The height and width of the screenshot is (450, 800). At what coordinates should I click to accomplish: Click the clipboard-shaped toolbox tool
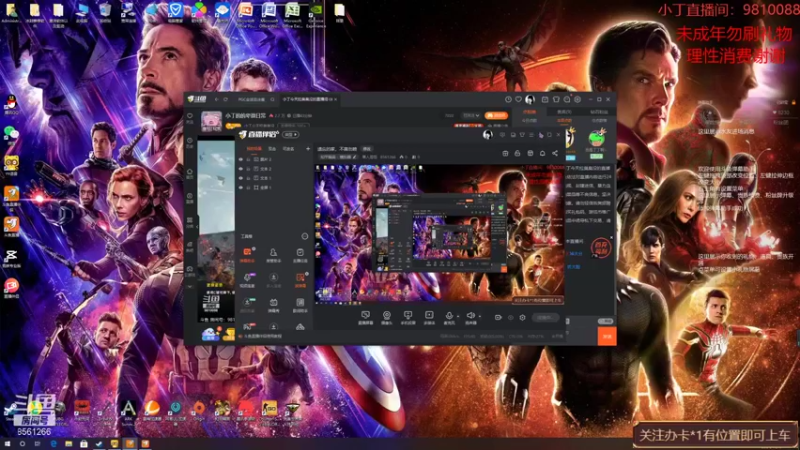click(x=300, y=254)
